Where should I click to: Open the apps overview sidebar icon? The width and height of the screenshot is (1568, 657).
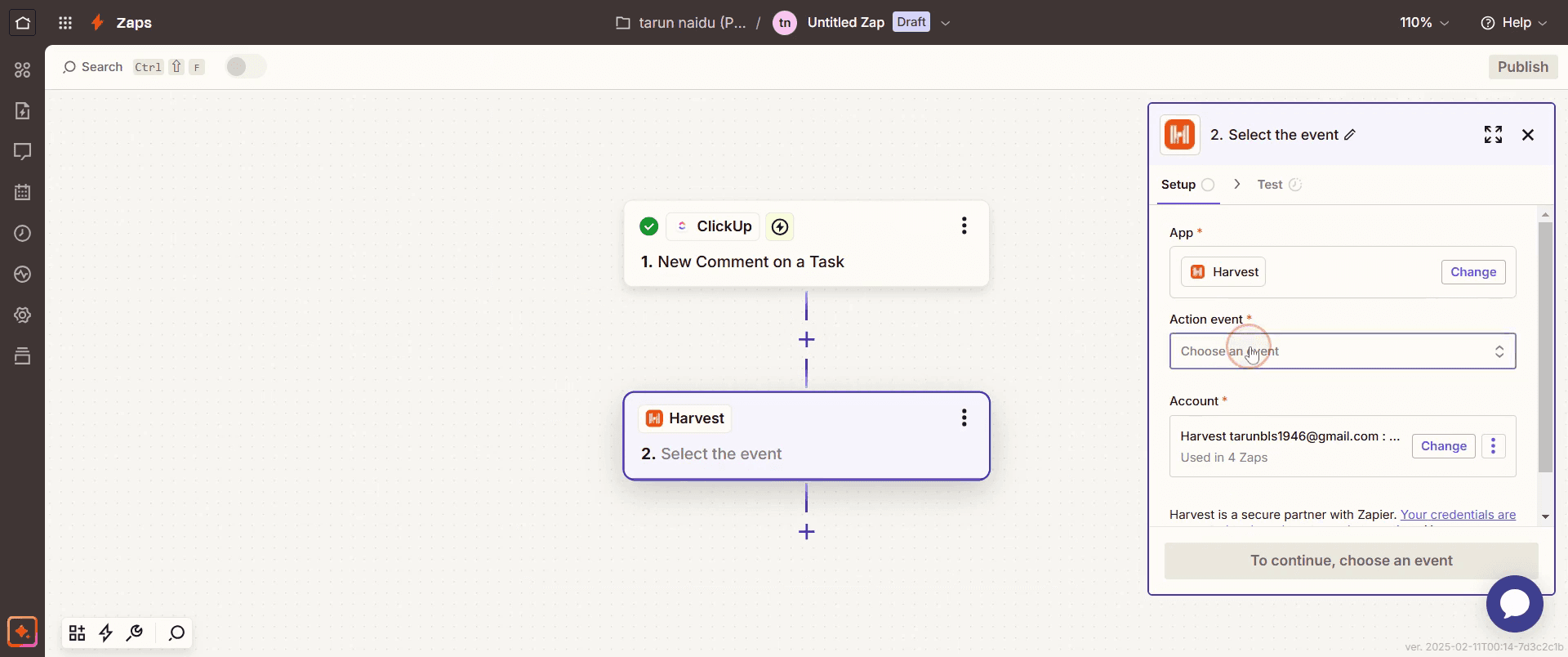[x=23, y=70]
